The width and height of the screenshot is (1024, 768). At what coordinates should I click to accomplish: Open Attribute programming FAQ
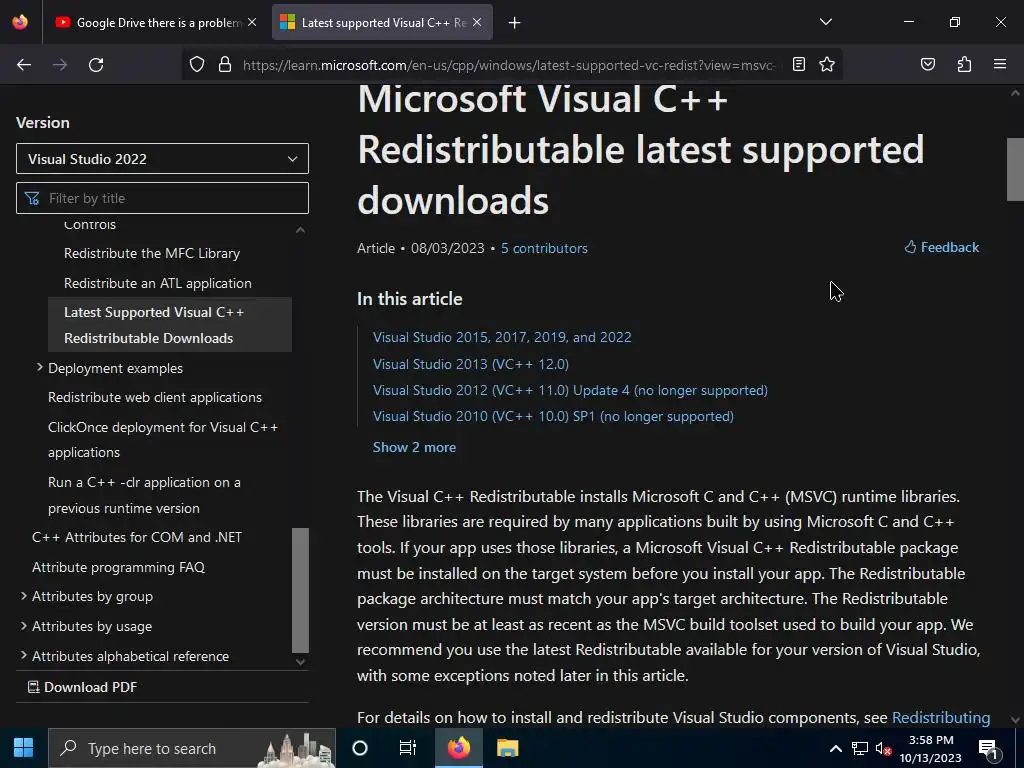(118, 567)
